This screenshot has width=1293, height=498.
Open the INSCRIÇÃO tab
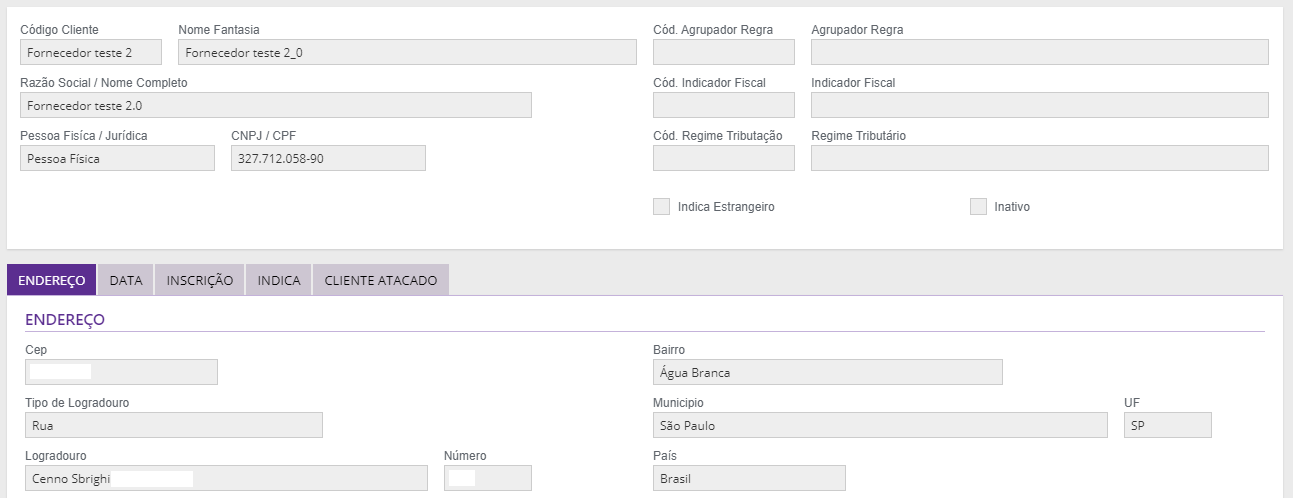pyautogui.click(x=200, y=280)
